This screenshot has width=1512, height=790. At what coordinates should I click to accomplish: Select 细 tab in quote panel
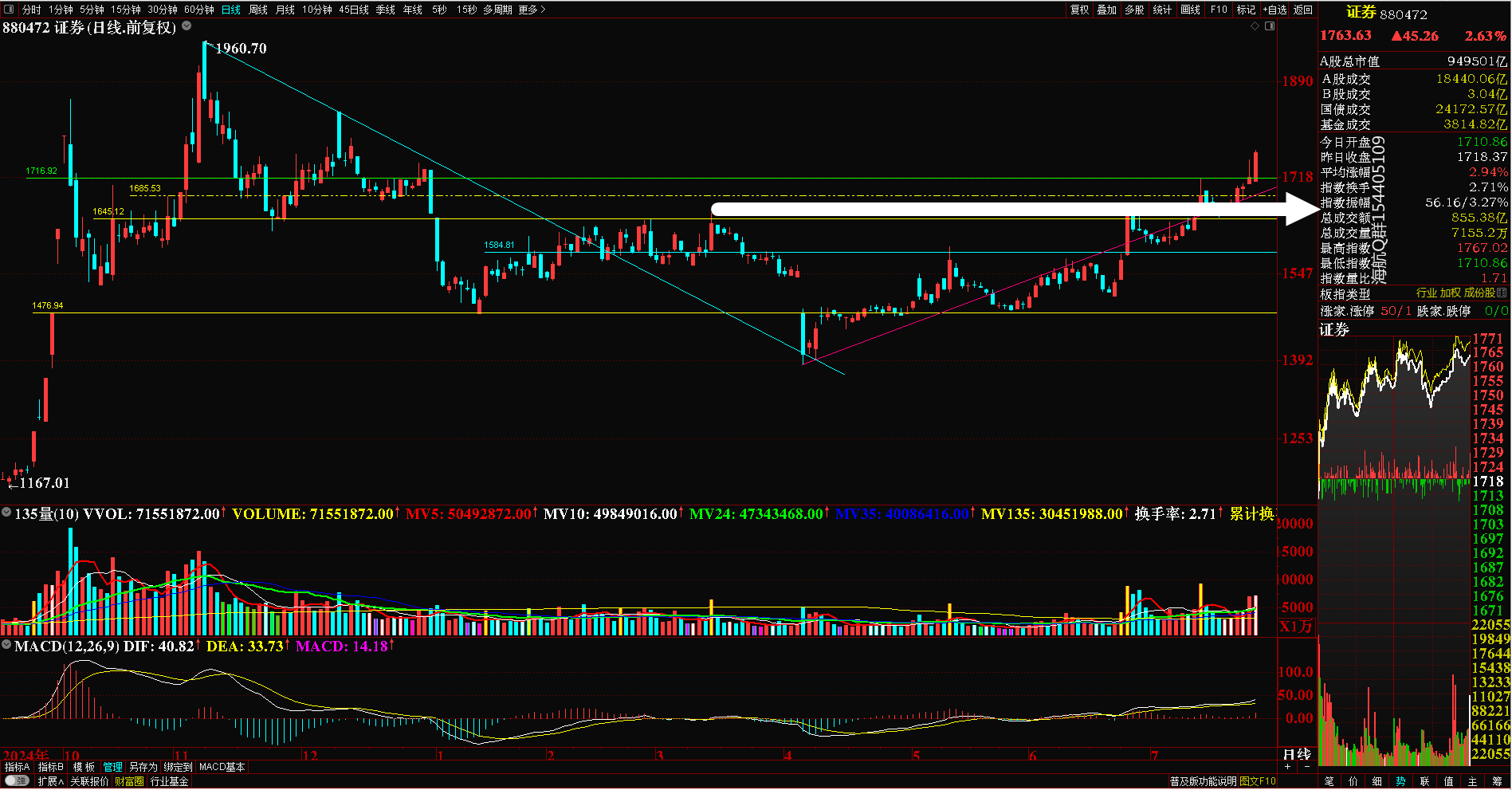pyautogui.click(x=1377, y=781)
